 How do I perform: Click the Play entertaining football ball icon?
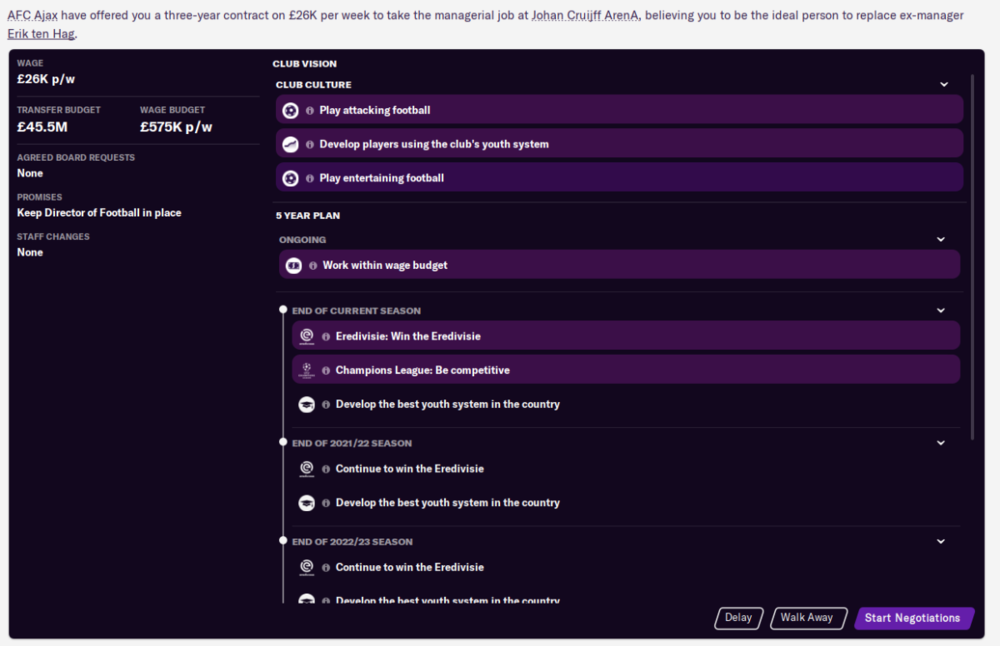click(290, 178)
